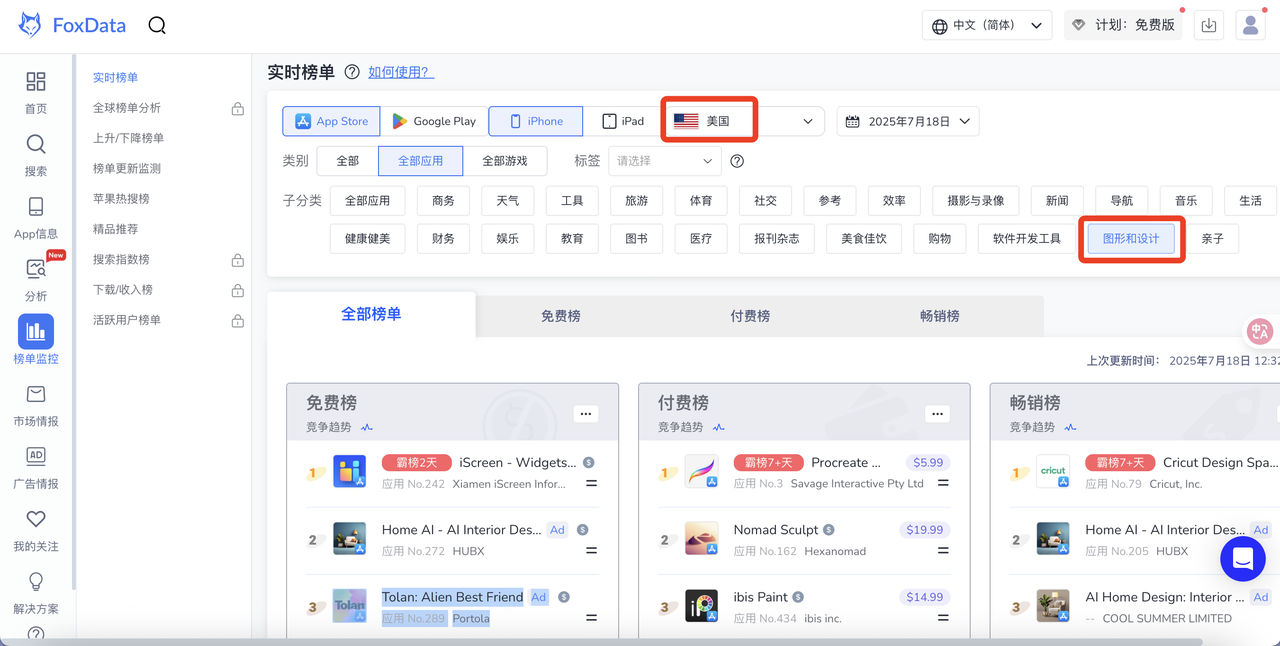Open the search magnifier in the header
Screen dimensions: 1280x646
157,26
